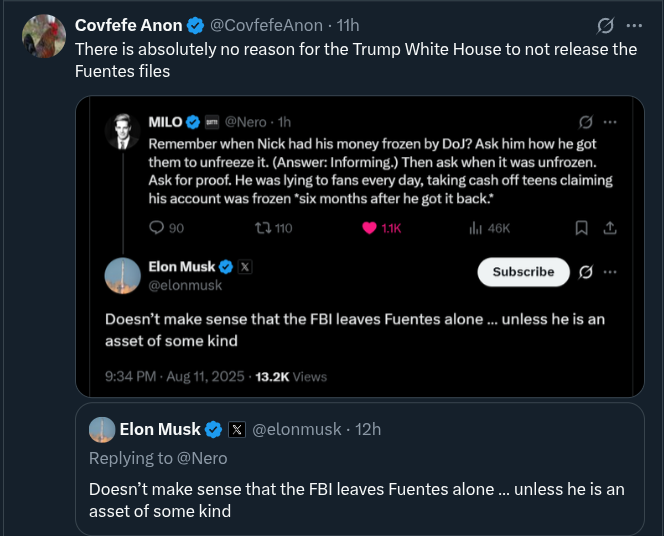The width and height of the screenshot is (664, 536).
Task: Click the Grok icon on Covfefe's post
Action: tap(604, 25)
